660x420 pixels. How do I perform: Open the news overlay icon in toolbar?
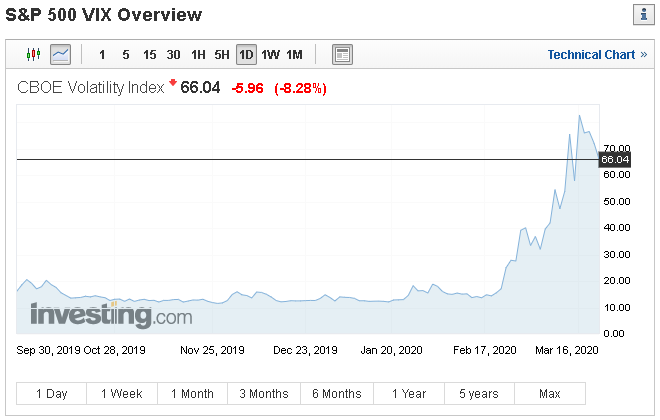[x=342, y=55]
